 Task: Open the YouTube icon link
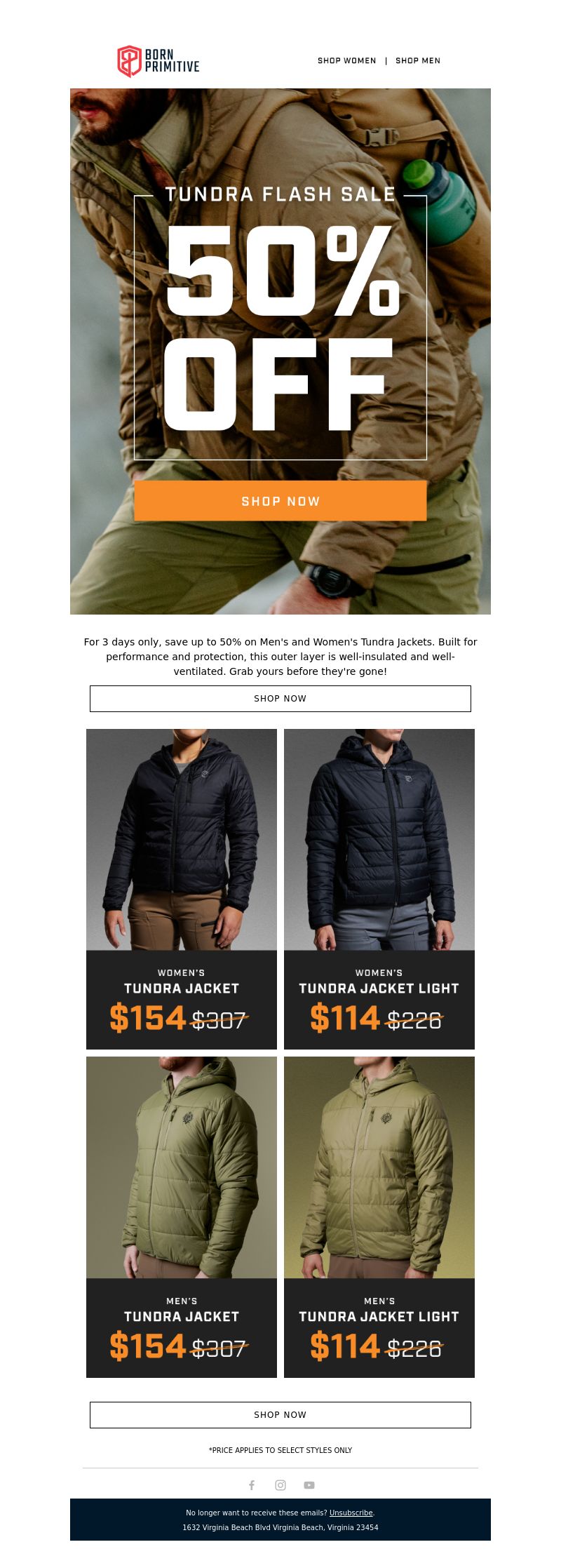click(x=309, y=1485)
